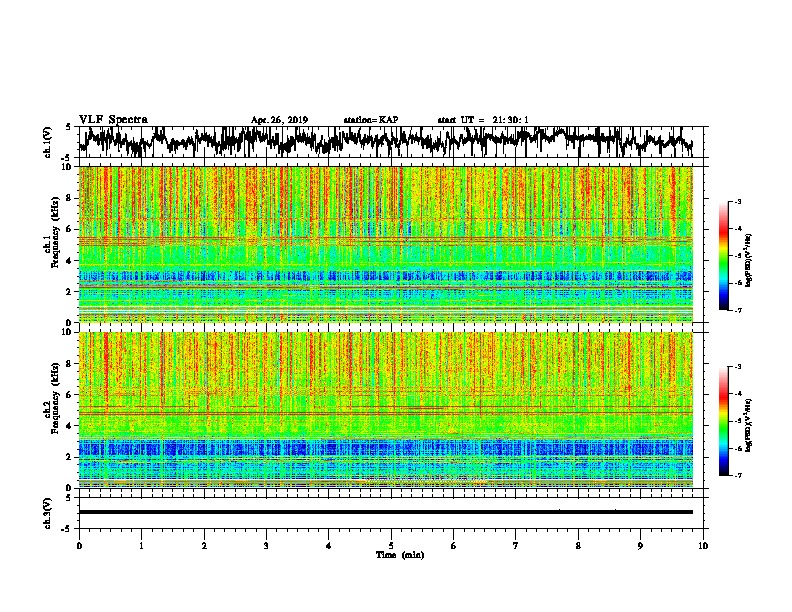This screenshot has height=612, width=792.
Task: Click the 4 kHz tick on ch.2 frequency axis
Action: pos(69,426)
